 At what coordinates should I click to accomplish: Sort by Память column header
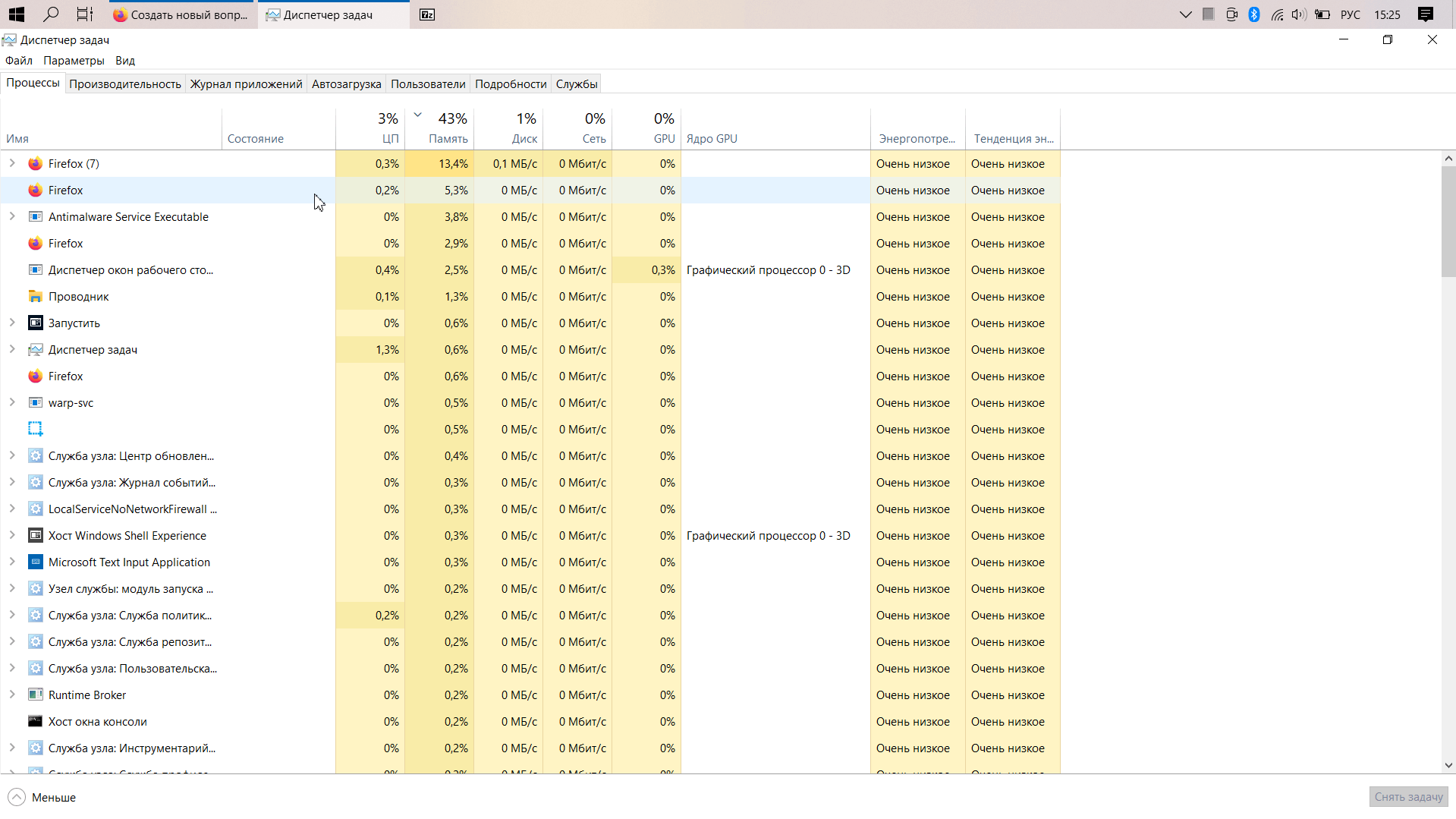(x=439, y=128)
